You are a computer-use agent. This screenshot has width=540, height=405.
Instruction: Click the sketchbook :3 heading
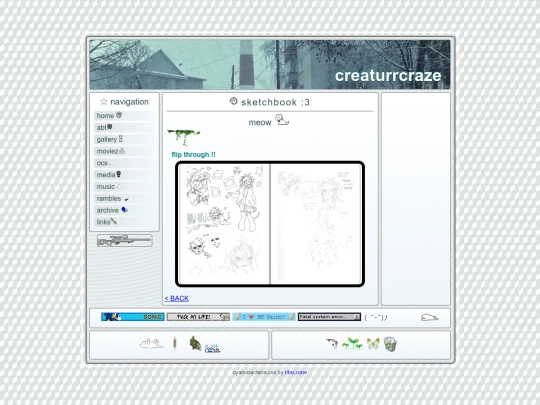click(276, 102)
